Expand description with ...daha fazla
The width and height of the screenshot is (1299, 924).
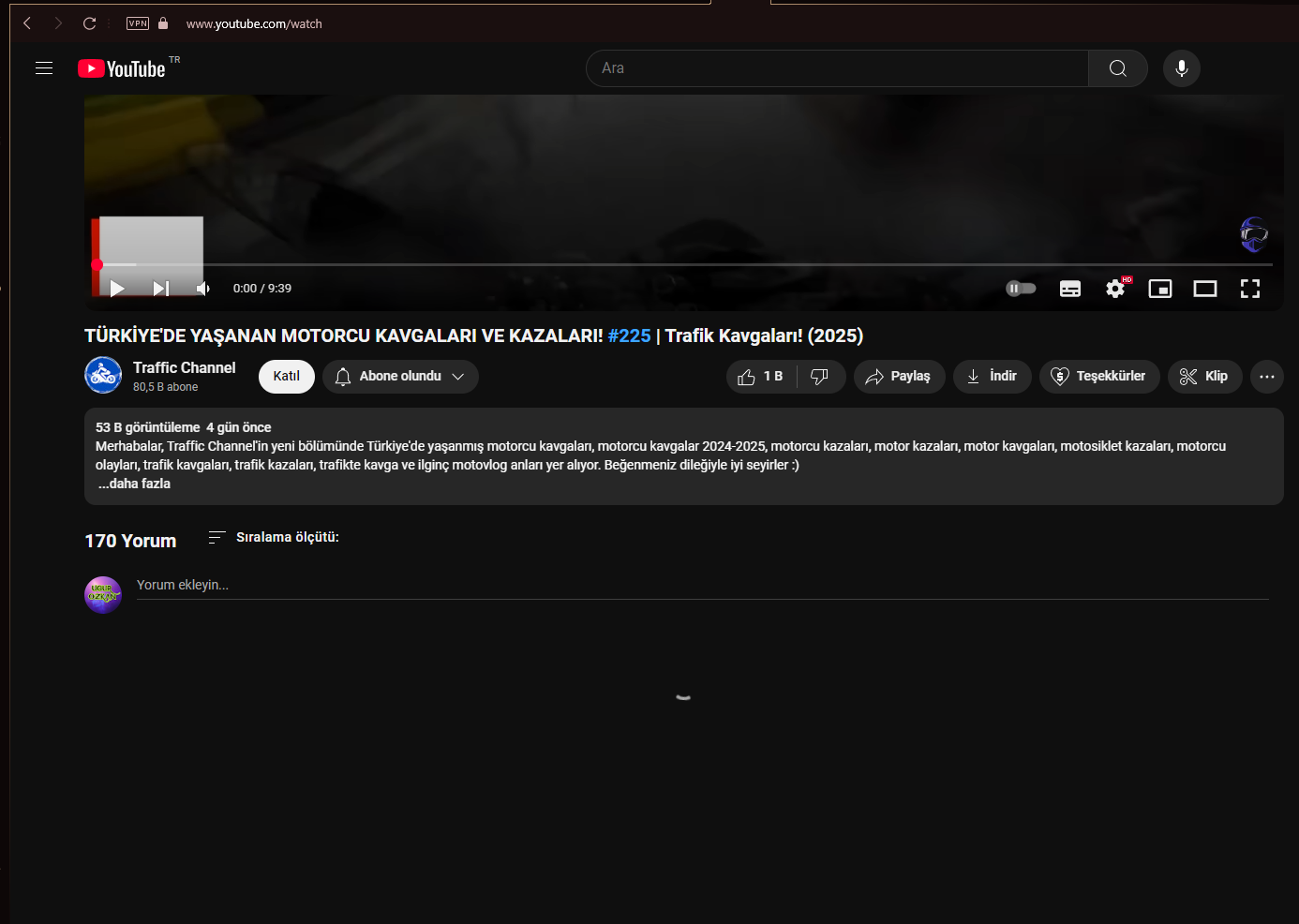[134, 484]
